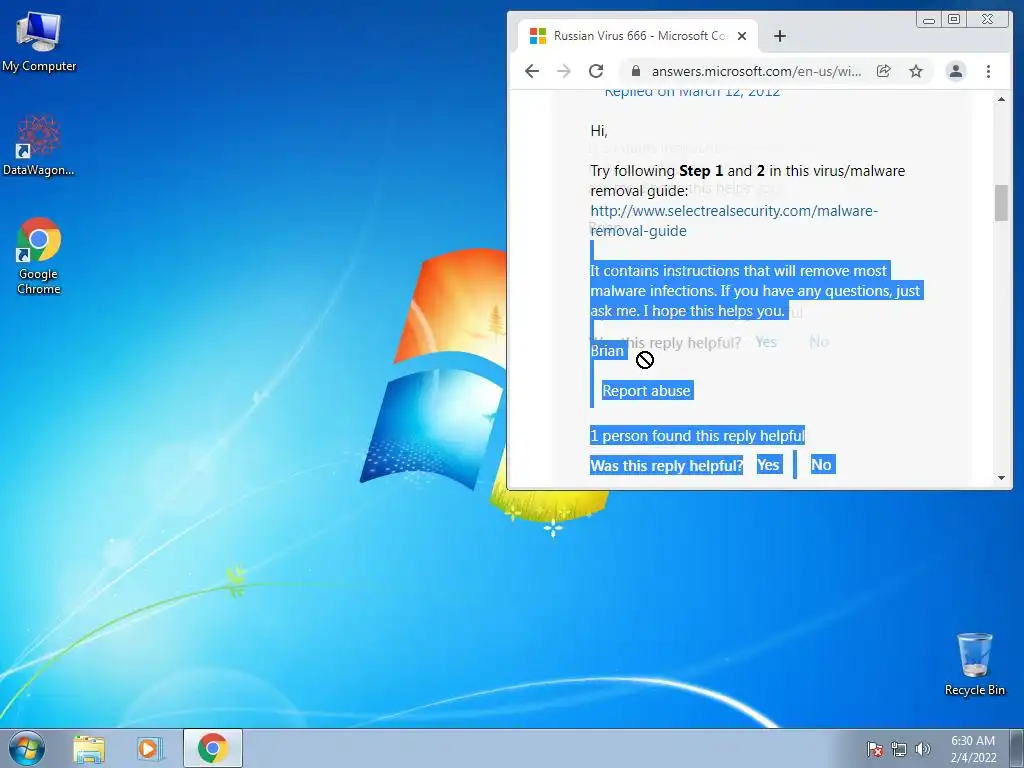Open Action Center flag in tray
This screenshot has height=768, width=1024.
[874, 749]
